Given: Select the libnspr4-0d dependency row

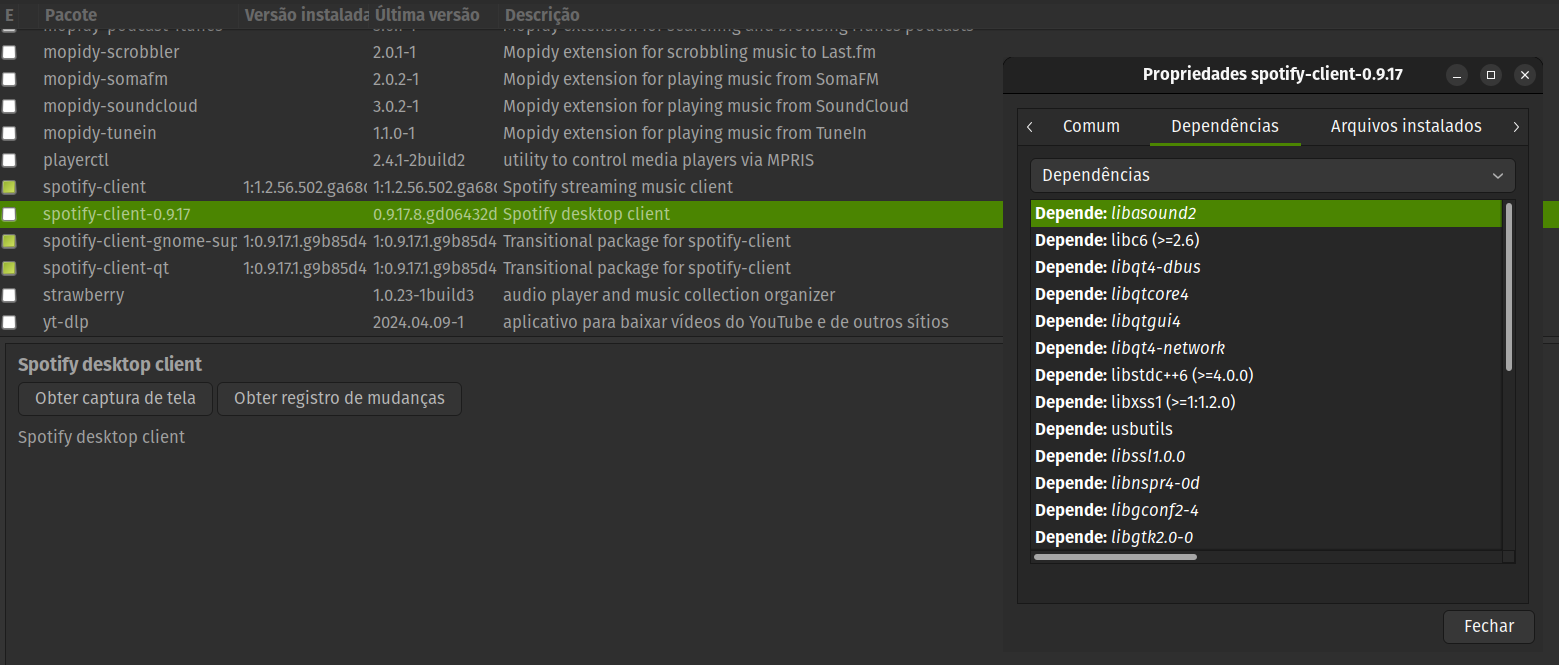Looking at the screenshot, I should point(1266,484).
